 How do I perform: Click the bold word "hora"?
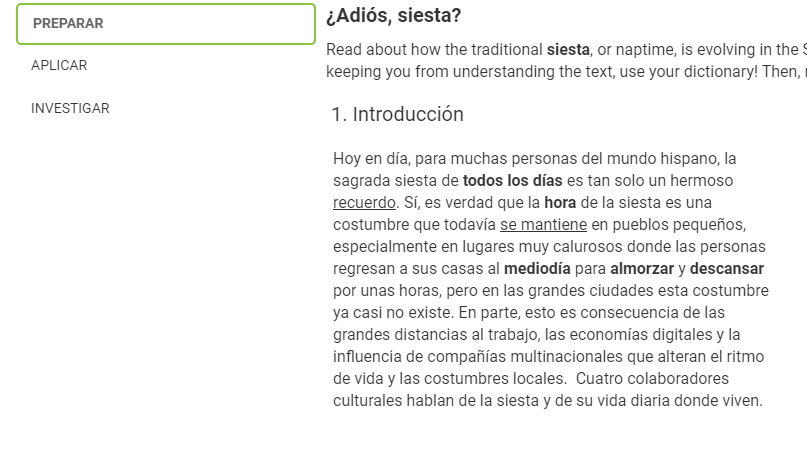point(560,202)
